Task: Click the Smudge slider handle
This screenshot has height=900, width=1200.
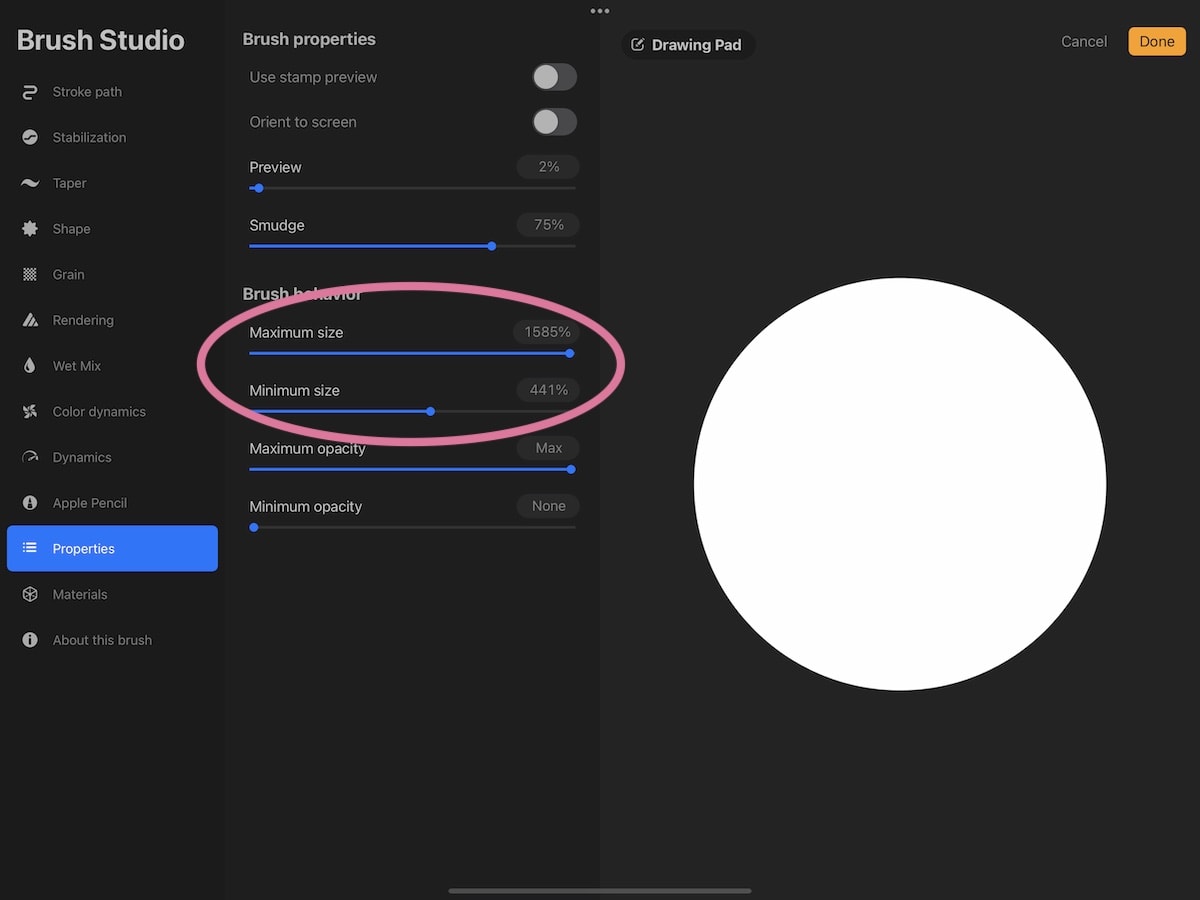Action: pos(491,246)
